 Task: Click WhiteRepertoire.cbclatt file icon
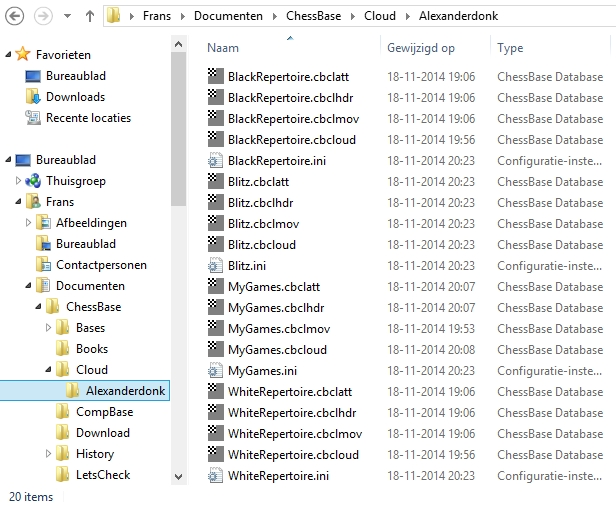click(215, 392)
